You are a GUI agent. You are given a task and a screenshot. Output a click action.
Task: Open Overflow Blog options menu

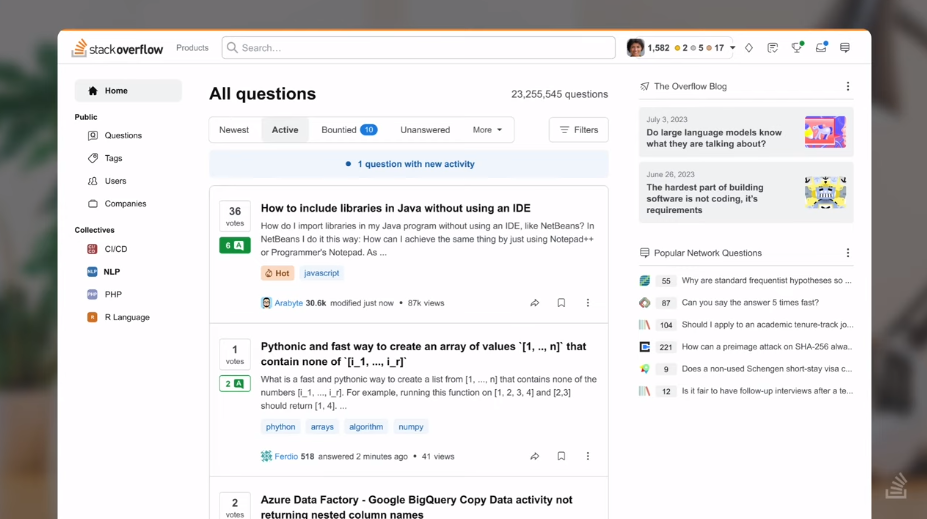click(848, 86)
